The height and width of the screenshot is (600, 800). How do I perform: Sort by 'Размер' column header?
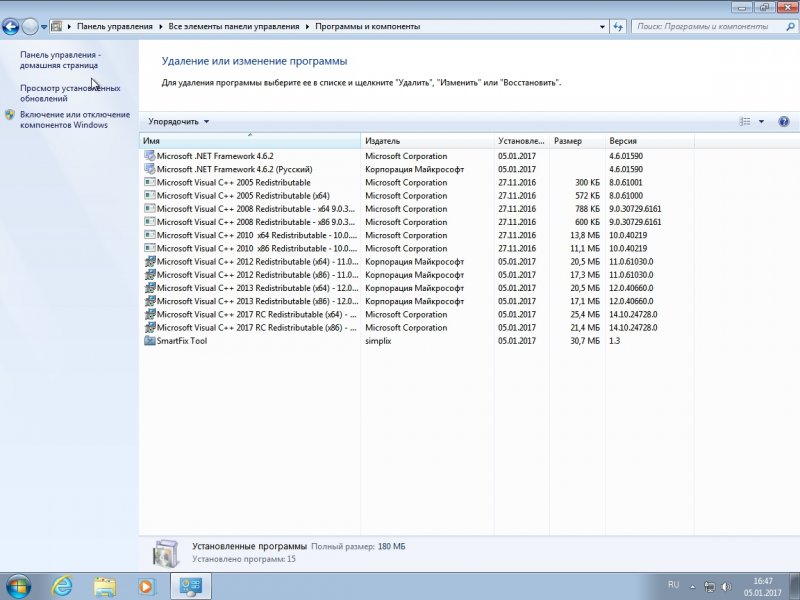tap(577, 141)
